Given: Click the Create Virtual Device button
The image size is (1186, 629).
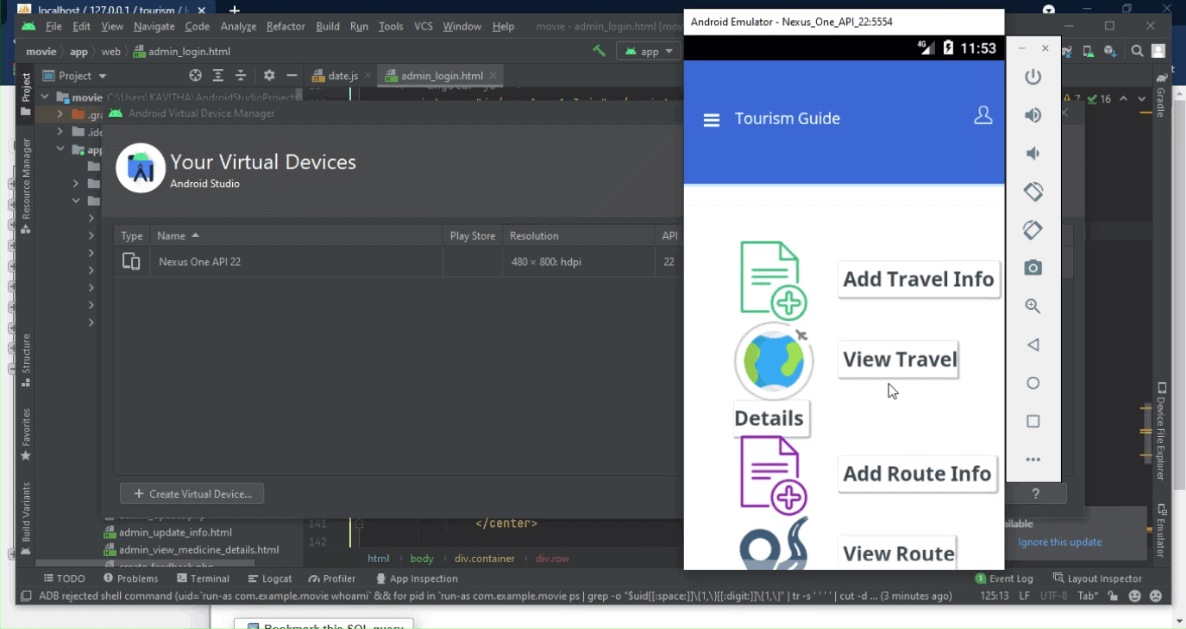Looking at the screenshot, I should coord(192,494).
